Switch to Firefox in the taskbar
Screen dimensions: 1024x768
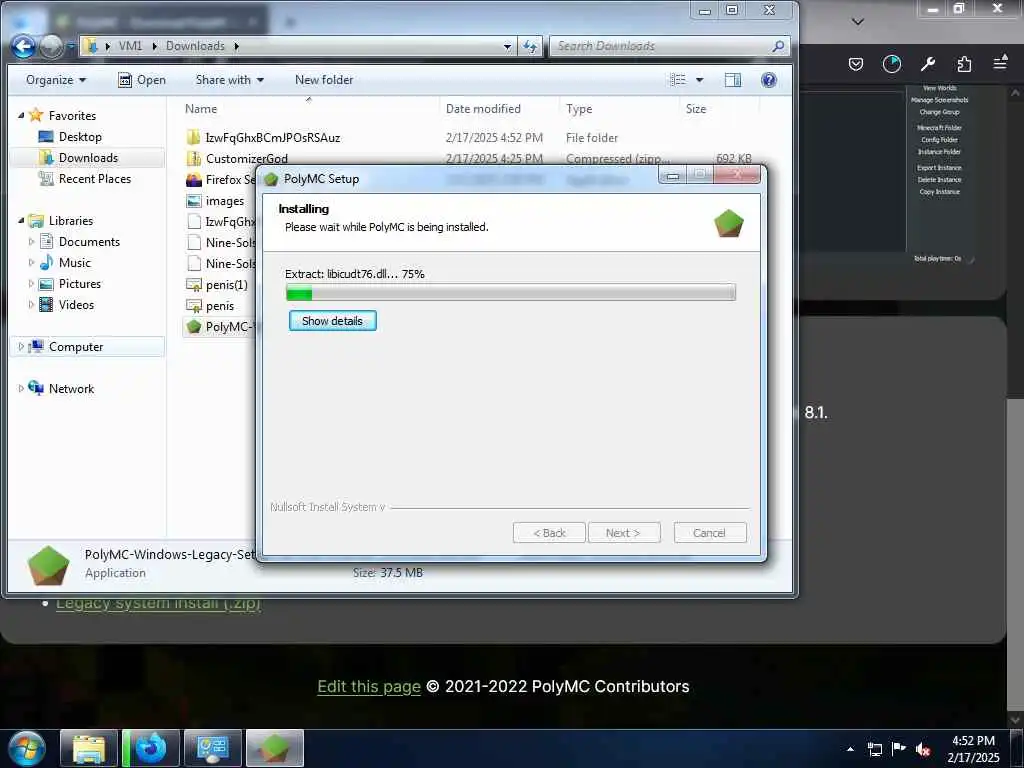click(x=150, y=748)
